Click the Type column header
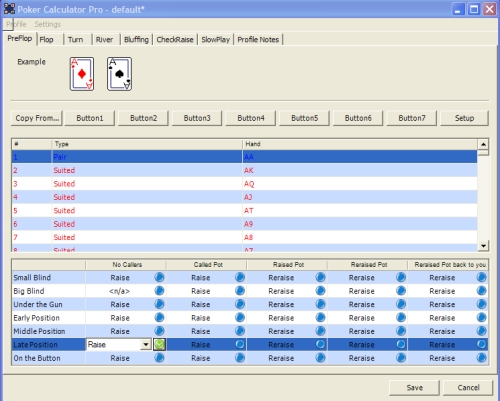This screenshot has height=401, width=500. (147, 144)
